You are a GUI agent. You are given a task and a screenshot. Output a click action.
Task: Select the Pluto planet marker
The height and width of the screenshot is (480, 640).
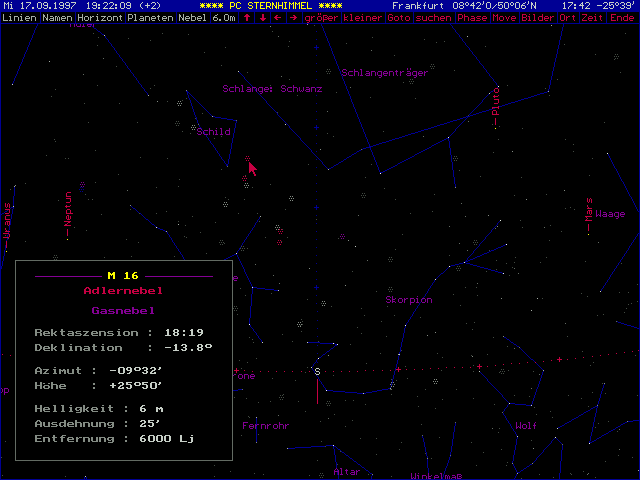pos(495,107)
